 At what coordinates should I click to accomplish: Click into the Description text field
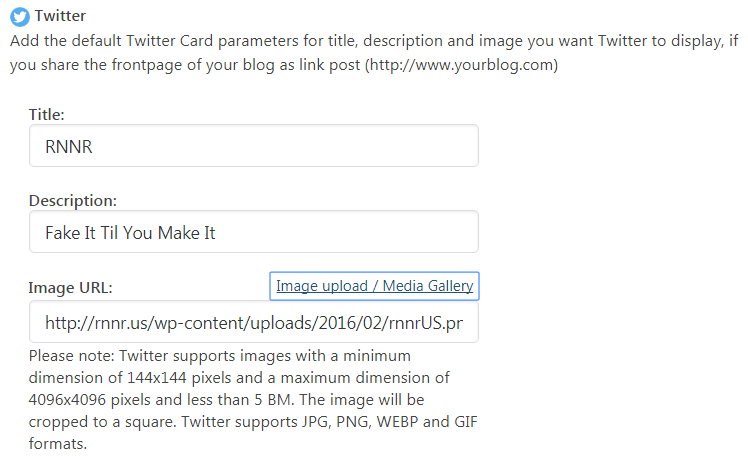[254, 232]
